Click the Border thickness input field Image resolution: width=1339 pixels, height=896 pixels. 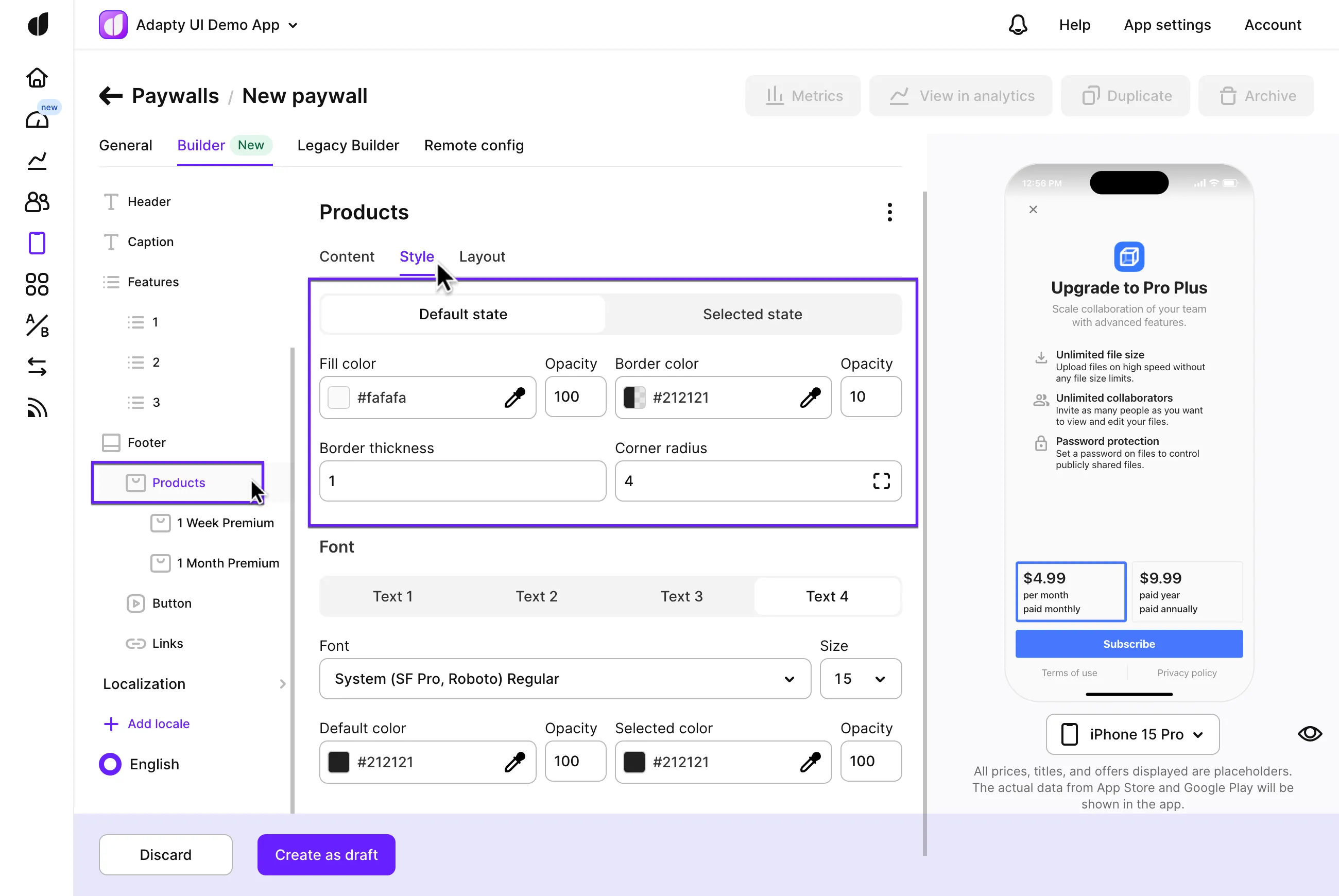(462, 481)
